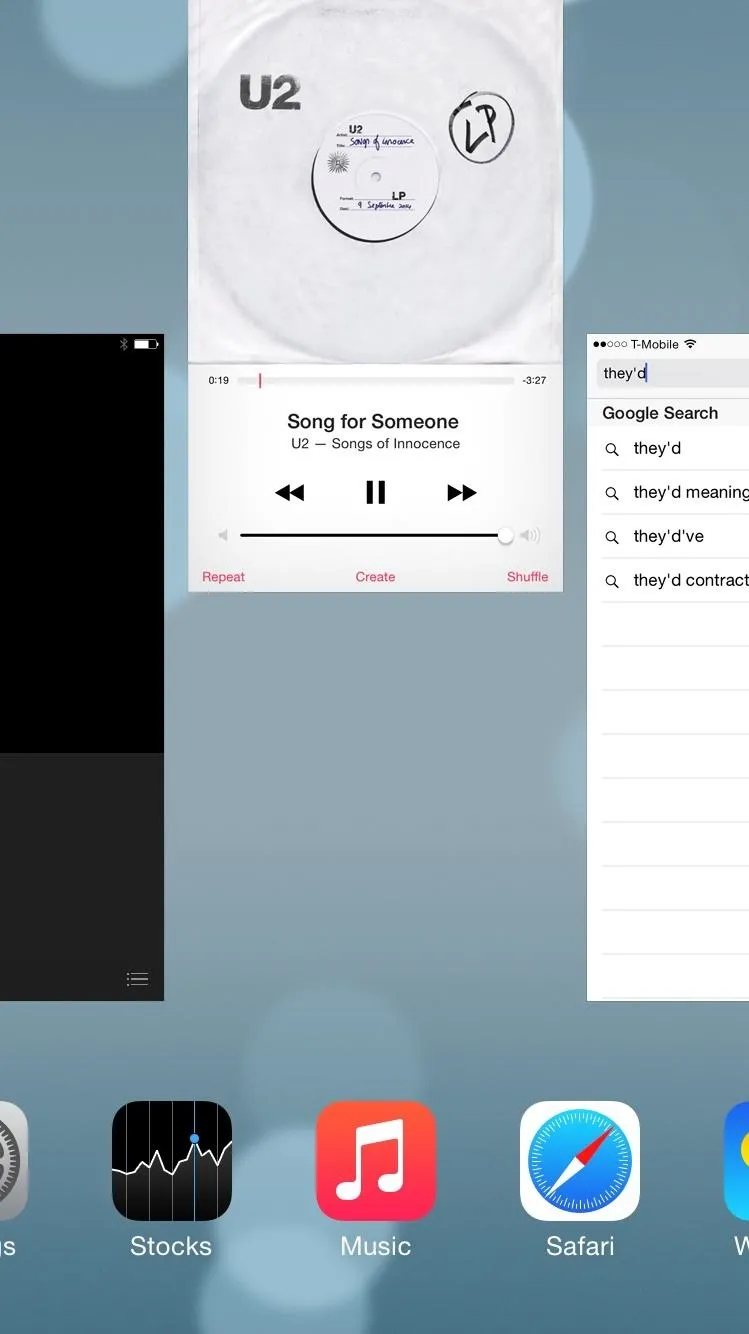
Task: Click the high volume speaker icon
Action: click(531, 536)
